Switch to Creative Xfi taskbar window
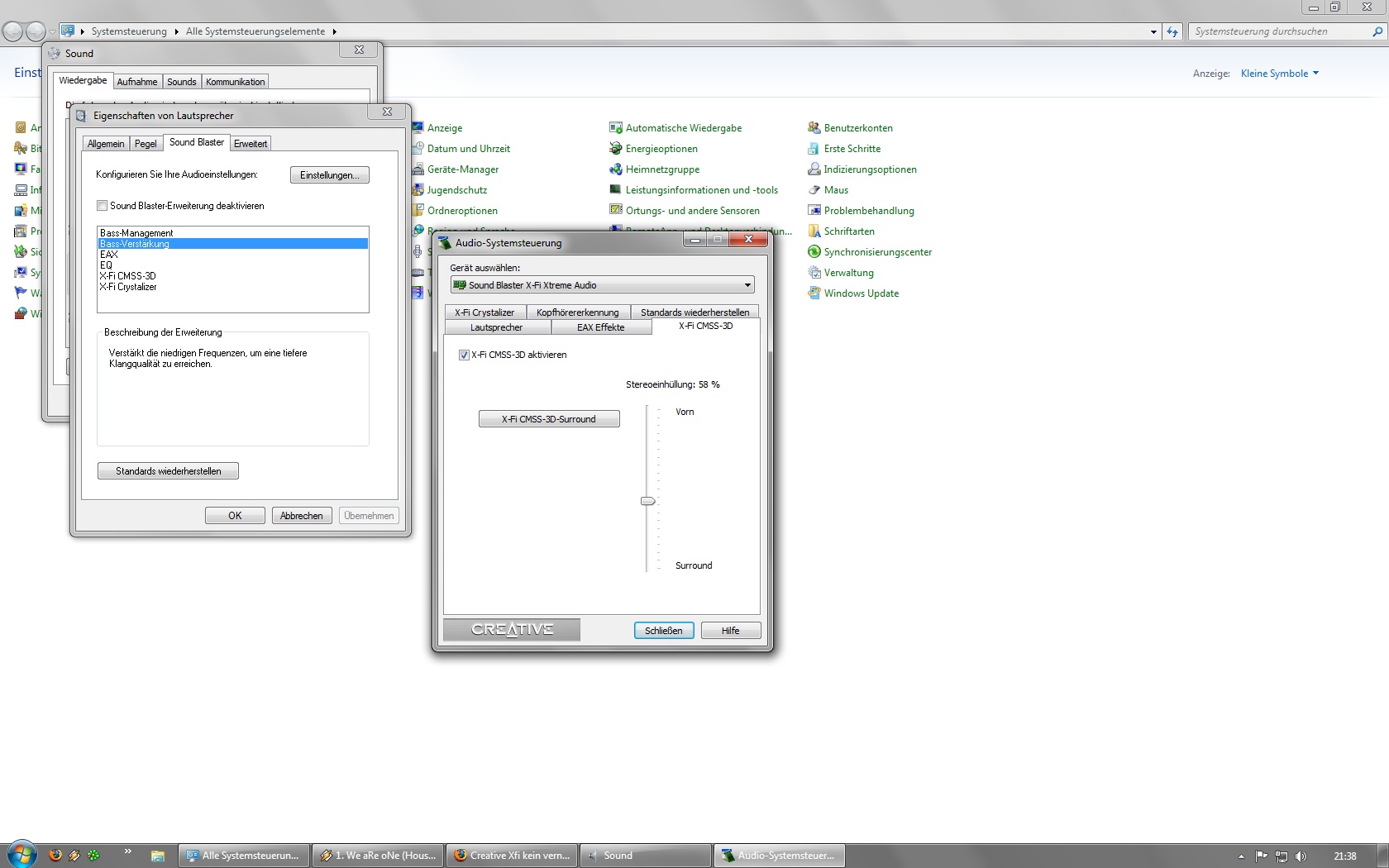The height and width of the screenshot is (868, 1389). (512, 856)
